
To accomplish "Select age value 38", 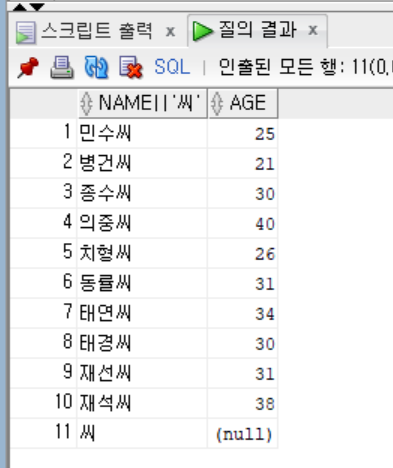I will coord(243,403).
